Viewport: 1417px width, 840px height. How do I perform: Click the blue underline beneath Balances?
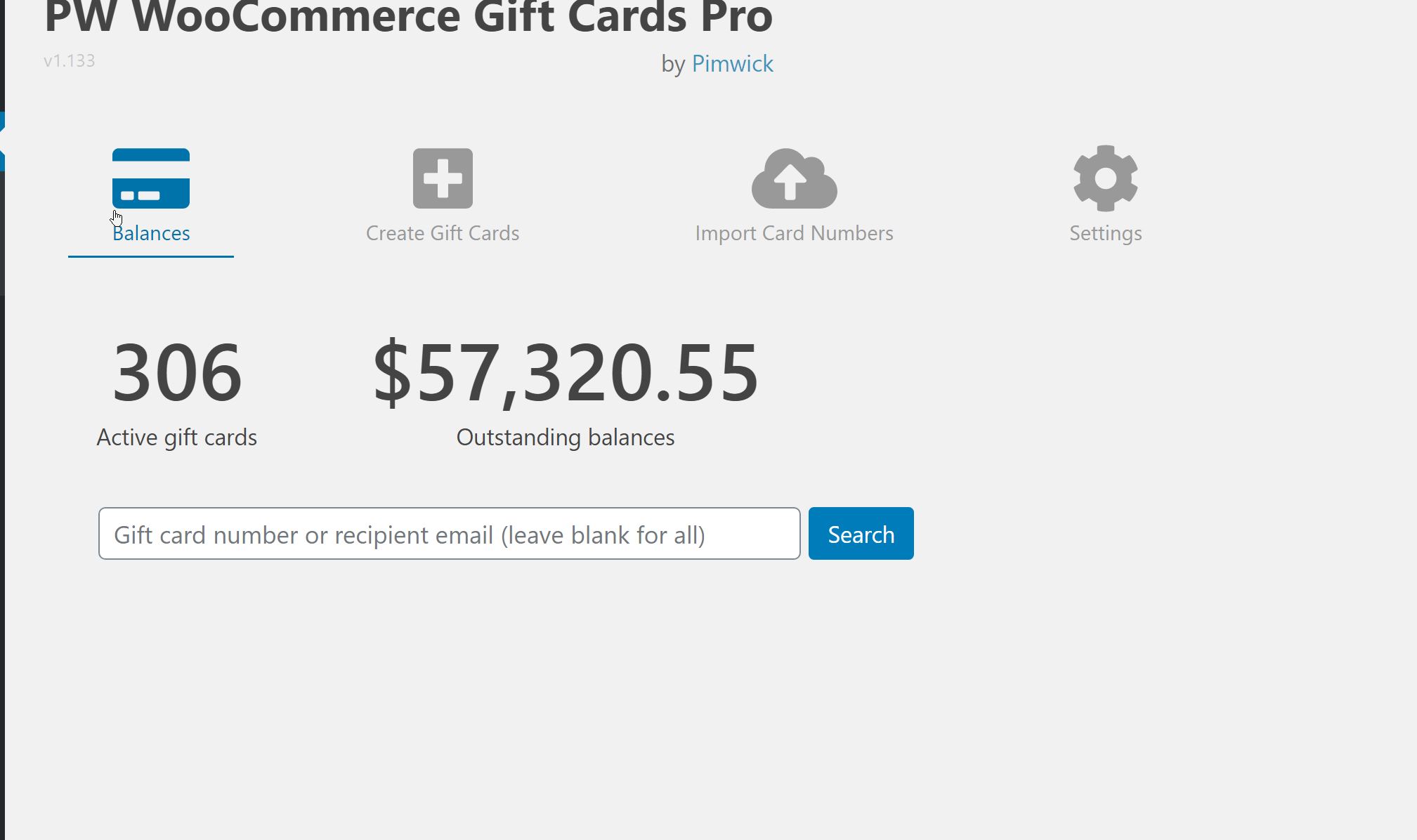point(150,256)
